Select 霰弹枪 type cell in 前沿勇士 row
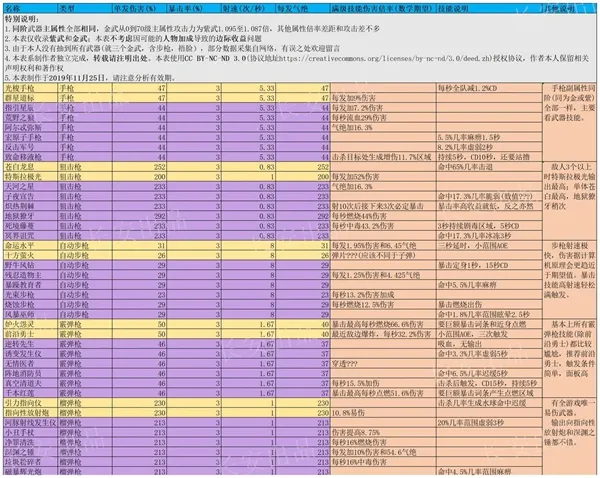 click(85, 334)
